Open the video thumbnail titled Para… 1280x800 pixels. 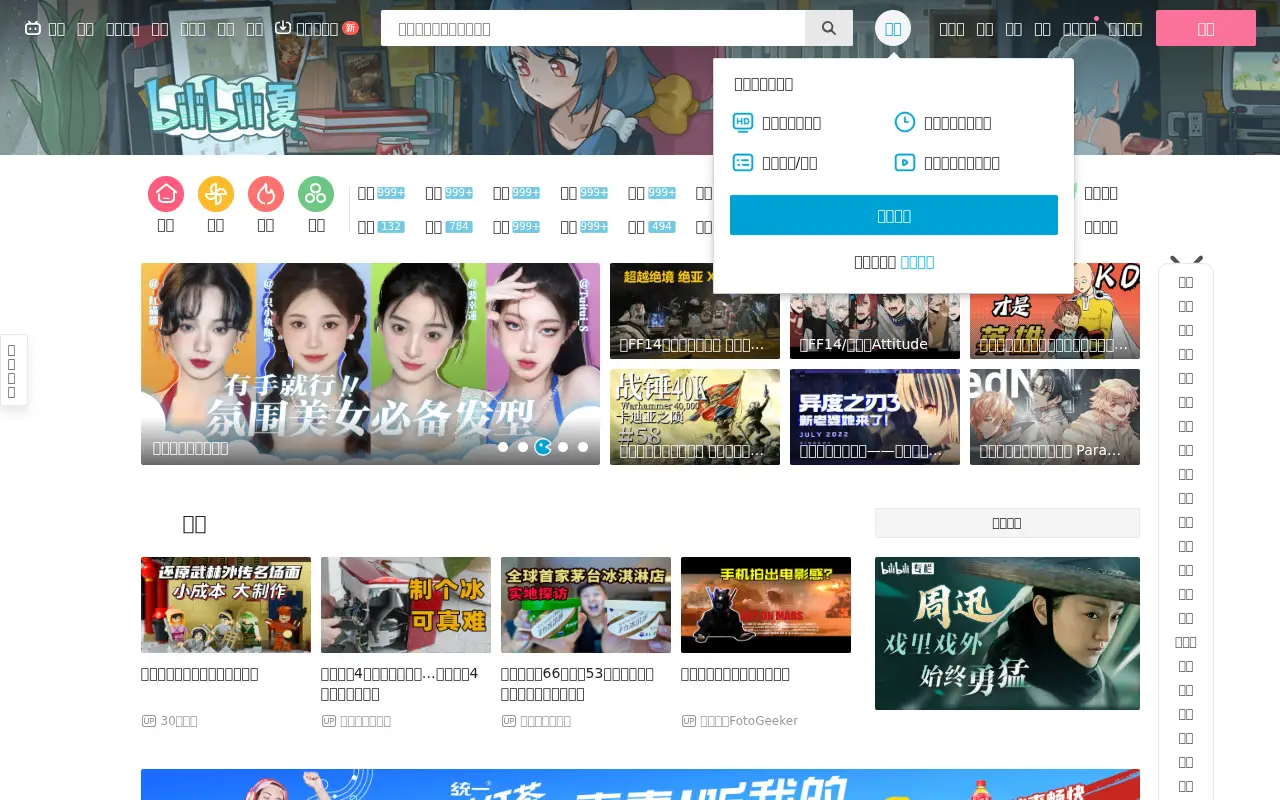[1055, 417]
